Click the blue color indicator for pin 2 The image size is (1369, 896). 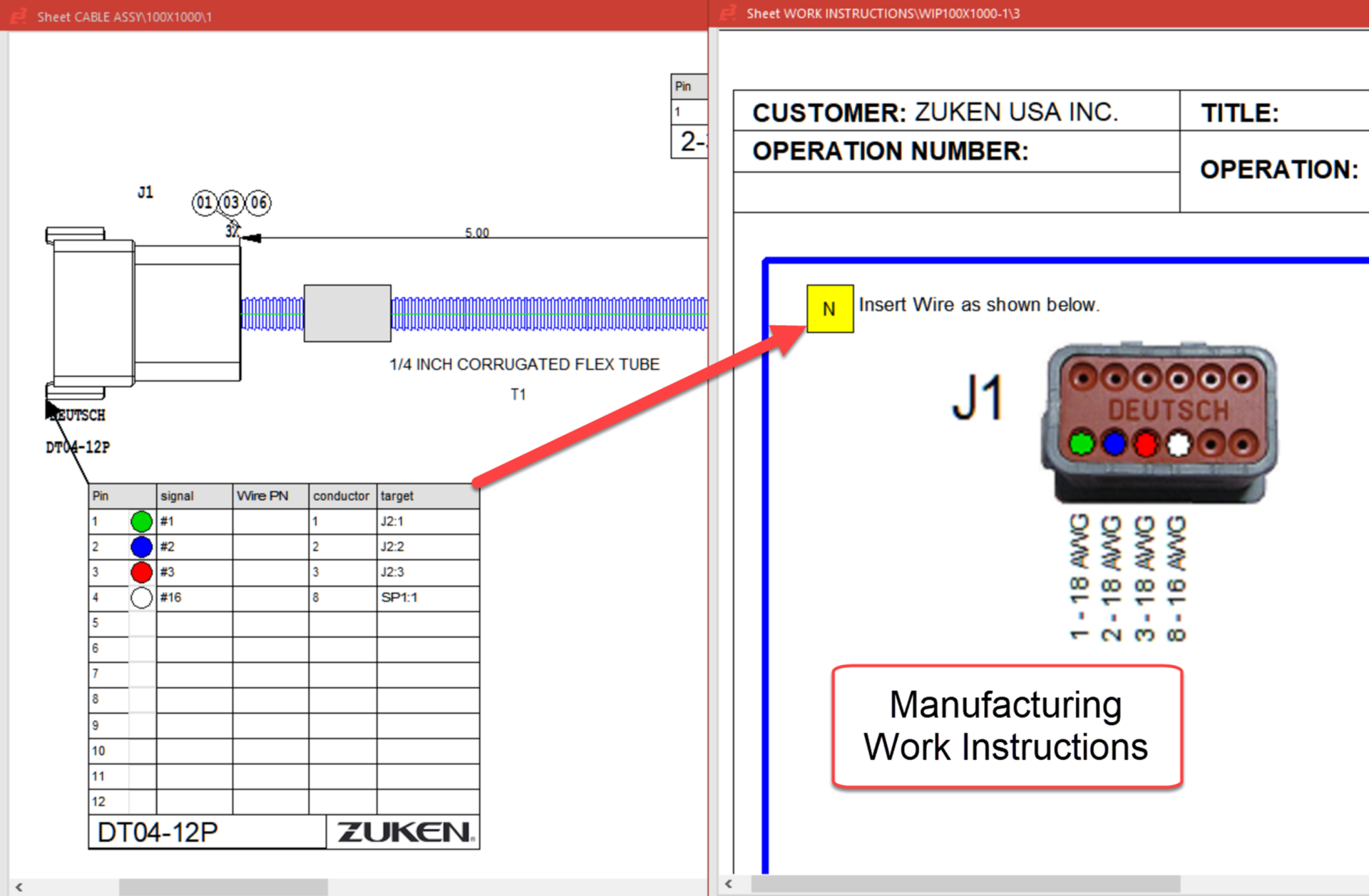click(x=140, y=546)
